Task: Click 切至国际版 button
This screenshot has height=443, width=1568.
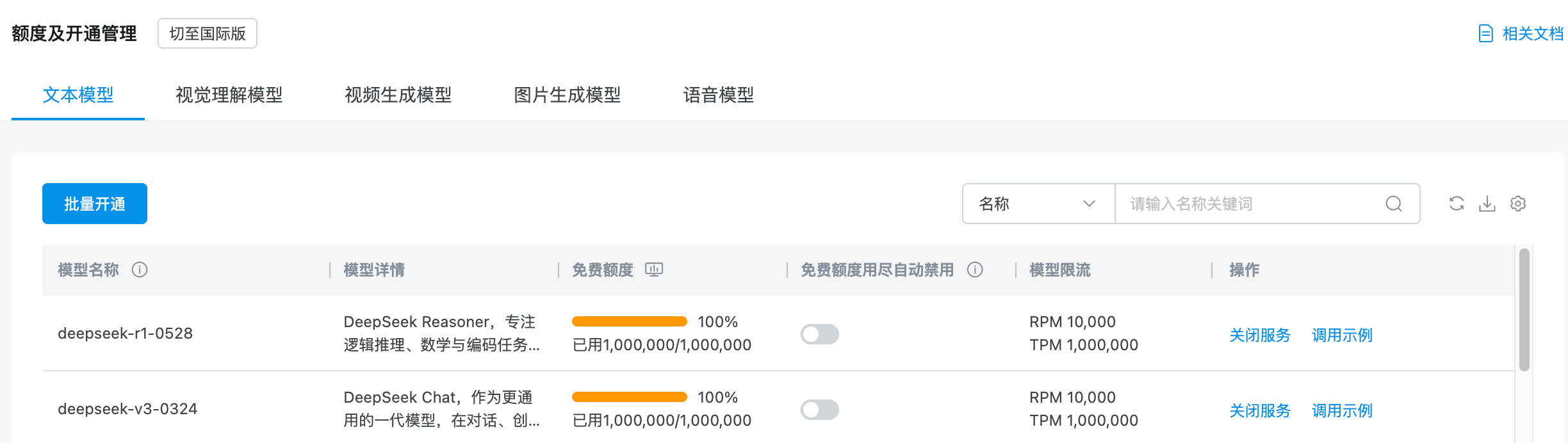Action: (208, 33)
